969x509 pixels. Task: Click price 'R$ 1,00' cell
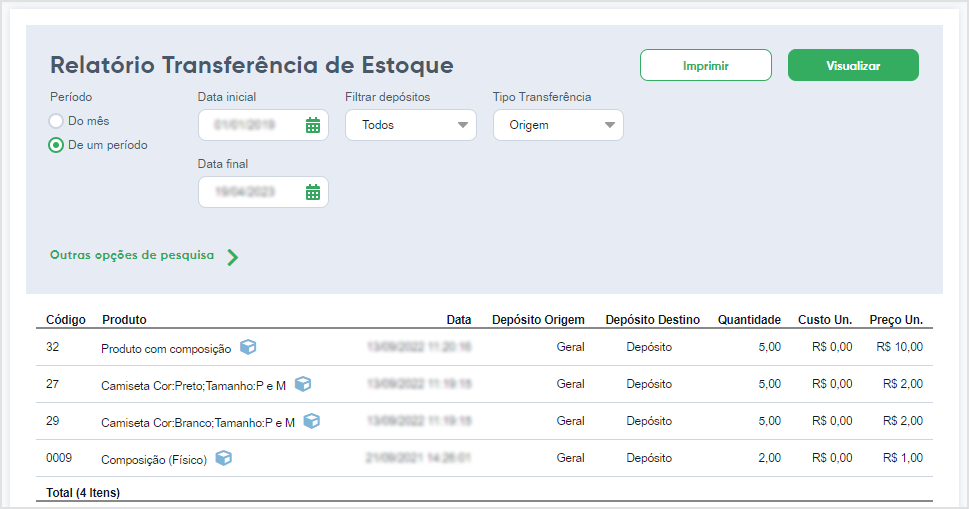pyautogui.click(x=903, y=458)
